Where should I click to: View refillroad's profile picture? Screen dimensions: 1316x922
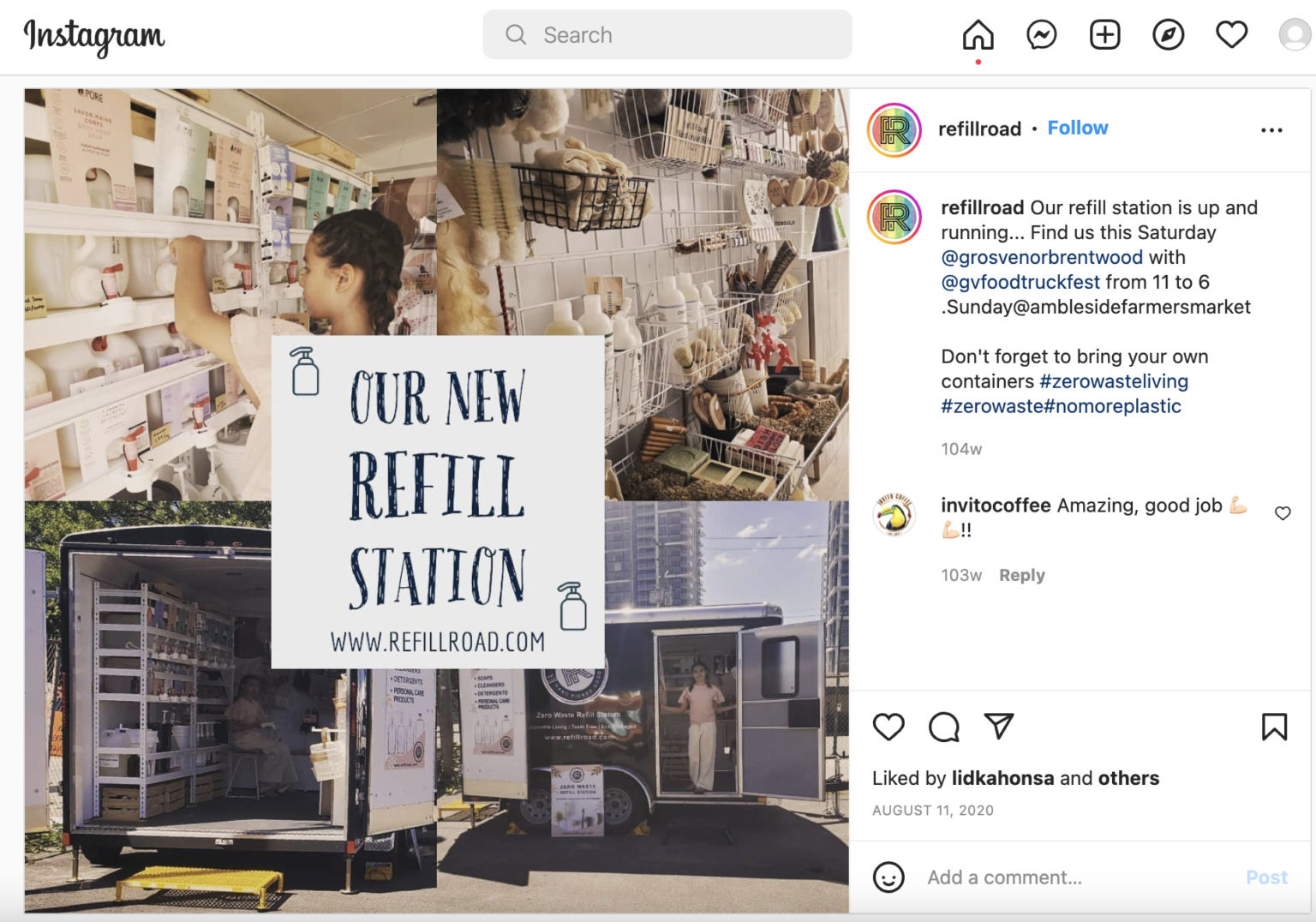tap(894, 129)
